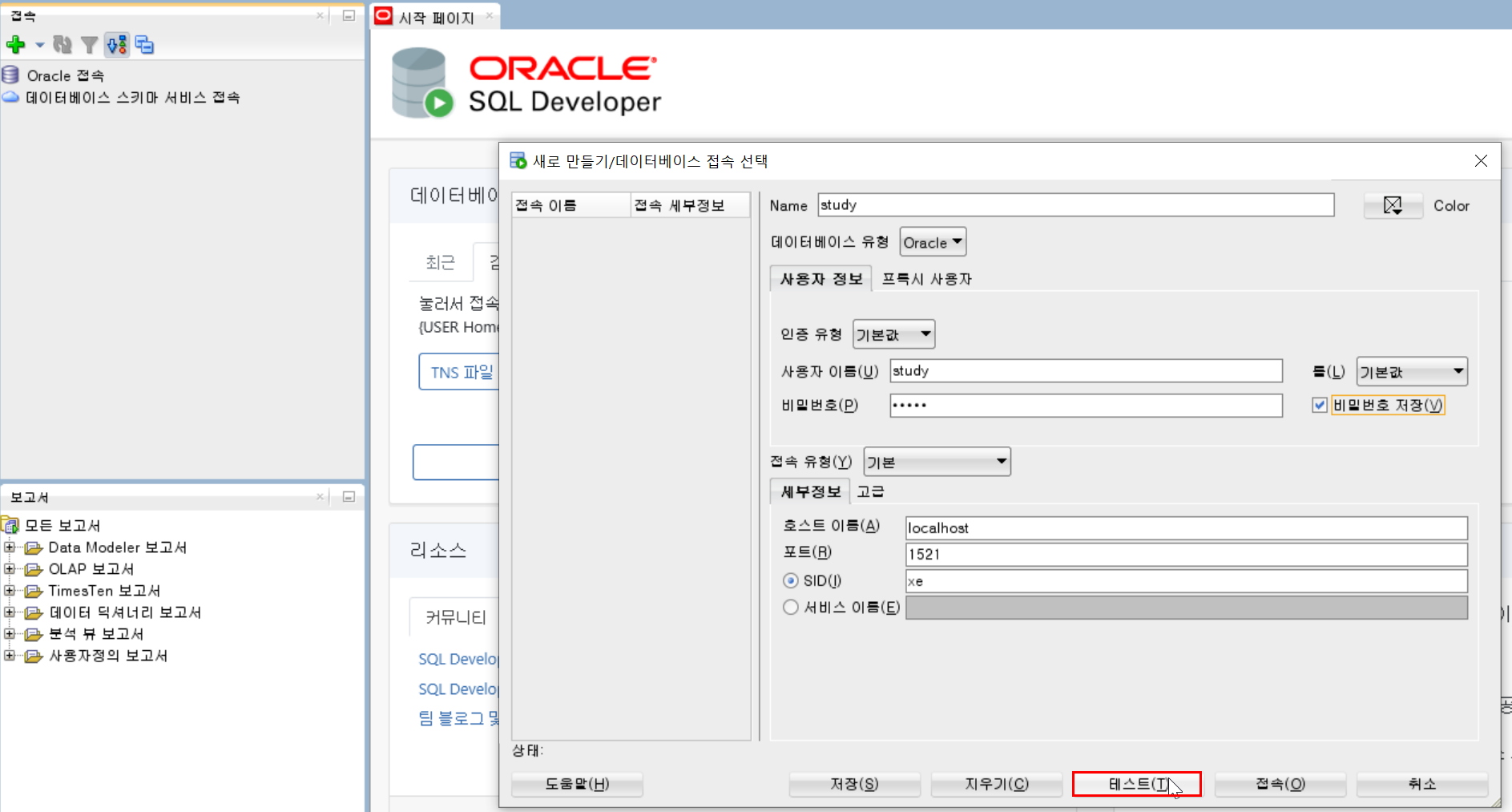Viewport: 1512px width, 812px height.
Task: Open the Color picker swatch button
Action: 1393,206
